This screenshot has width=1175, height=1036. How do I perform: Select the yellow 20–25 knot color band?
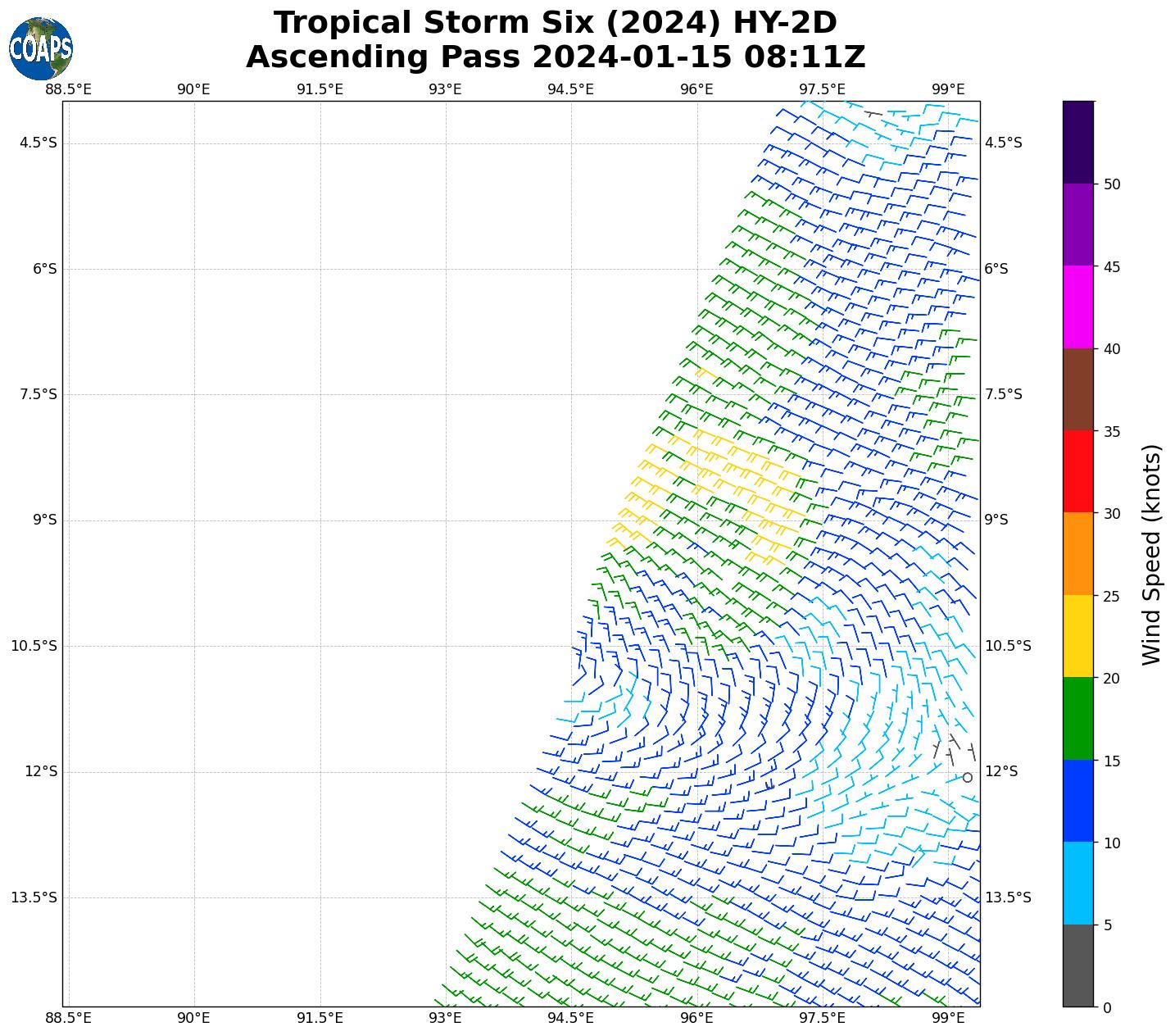pyautogui.click(x=1077, y=636)
